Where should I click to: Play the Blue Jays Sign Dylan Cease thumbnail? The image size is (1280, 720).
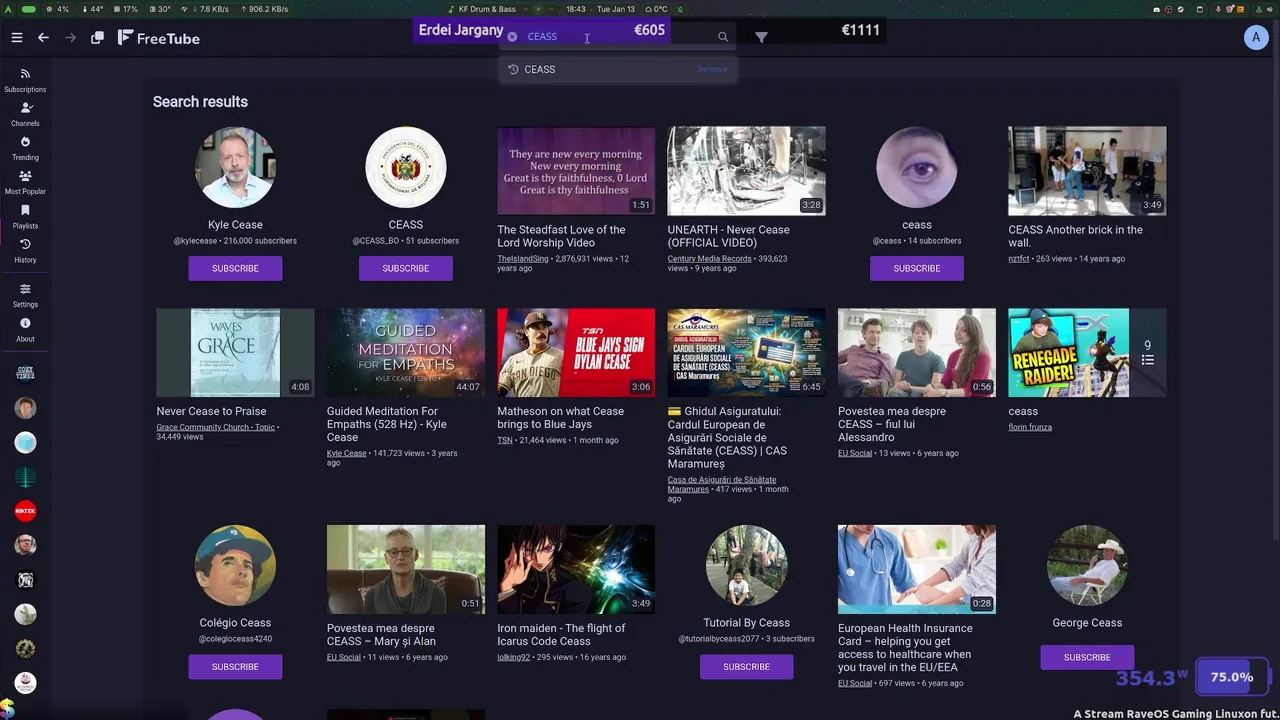[576, 352]
